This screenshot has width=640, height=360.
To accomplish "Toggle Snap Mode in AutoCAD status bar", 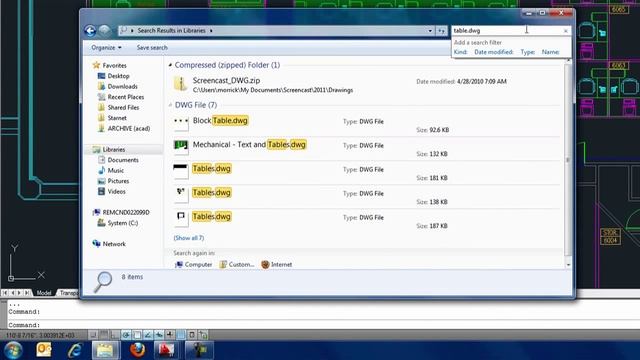I will tap(93, 335).
